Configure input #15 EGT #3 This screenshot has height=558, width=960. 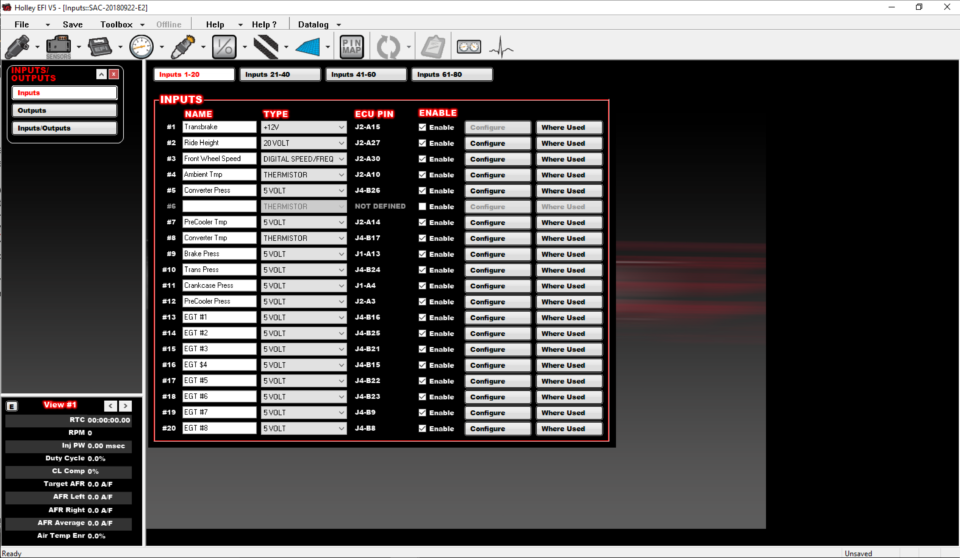click(x=498, y=349)
